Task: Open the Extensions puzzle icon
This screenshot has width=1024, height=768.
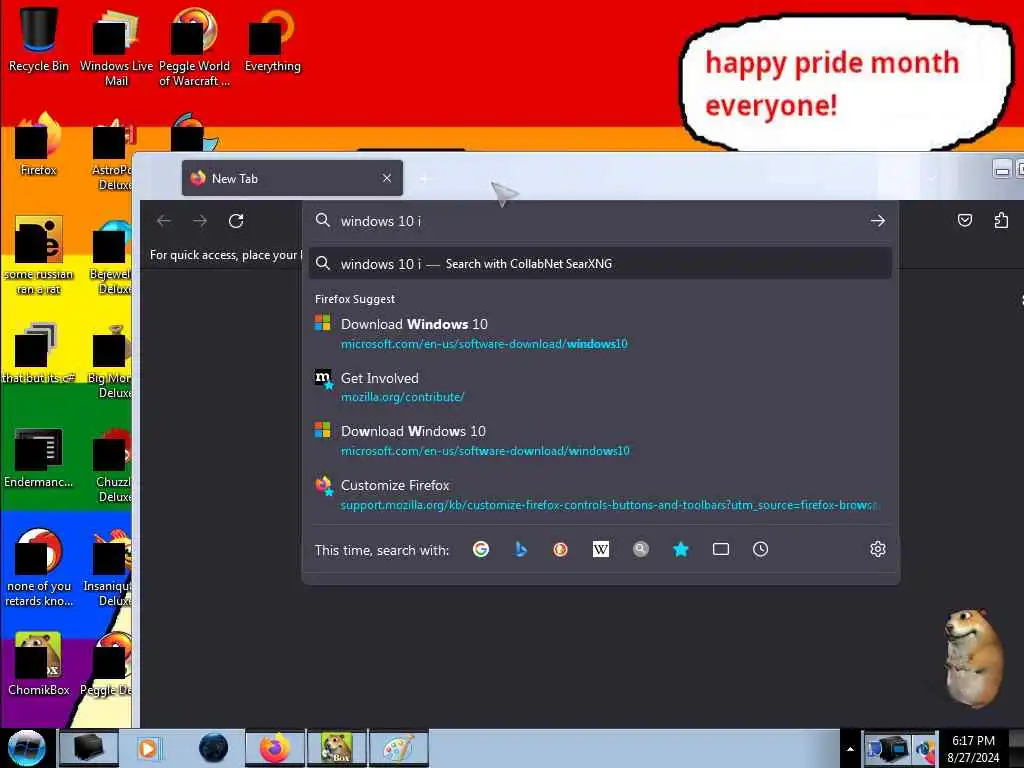Action: pos(1001,221)
